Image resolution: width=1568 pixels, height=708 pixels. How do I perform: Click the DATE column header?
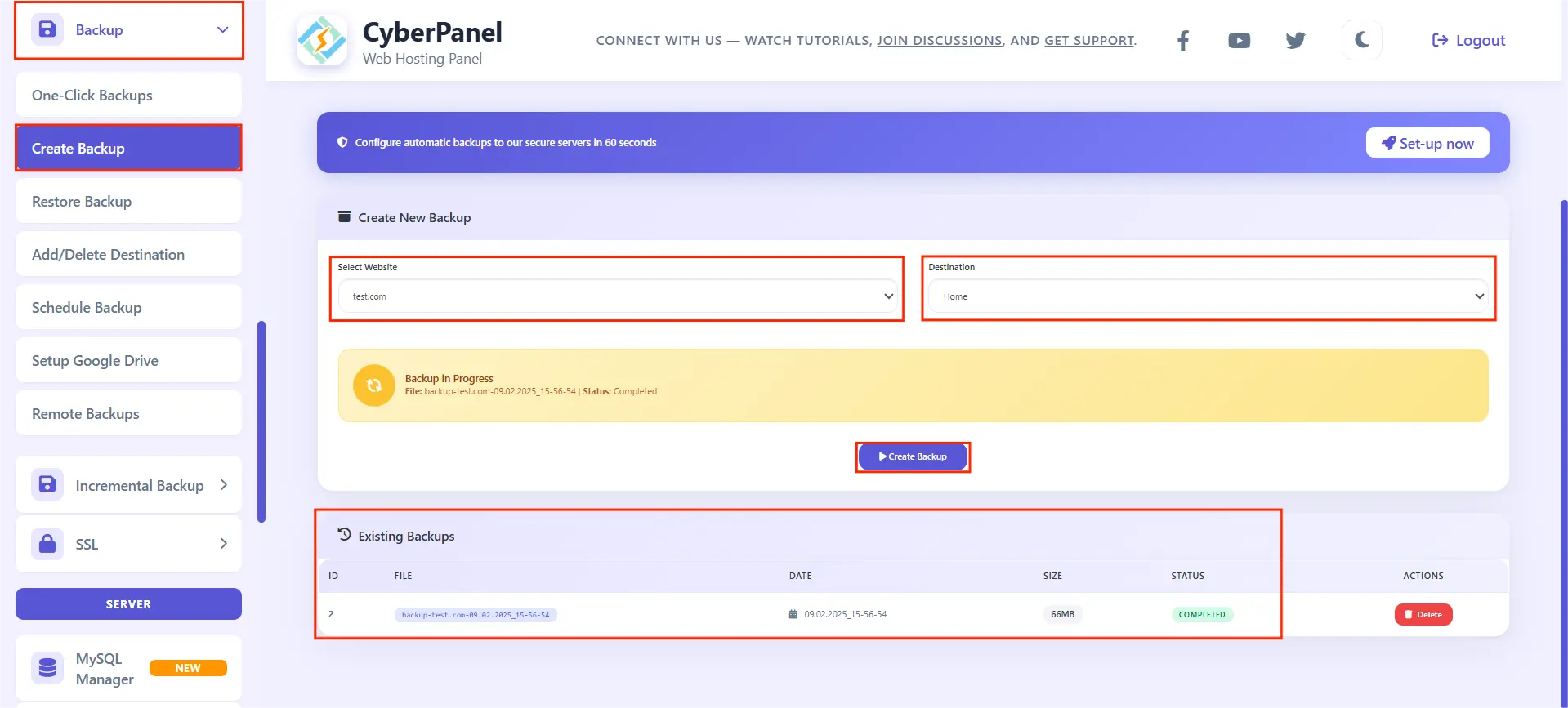(800, 576)
